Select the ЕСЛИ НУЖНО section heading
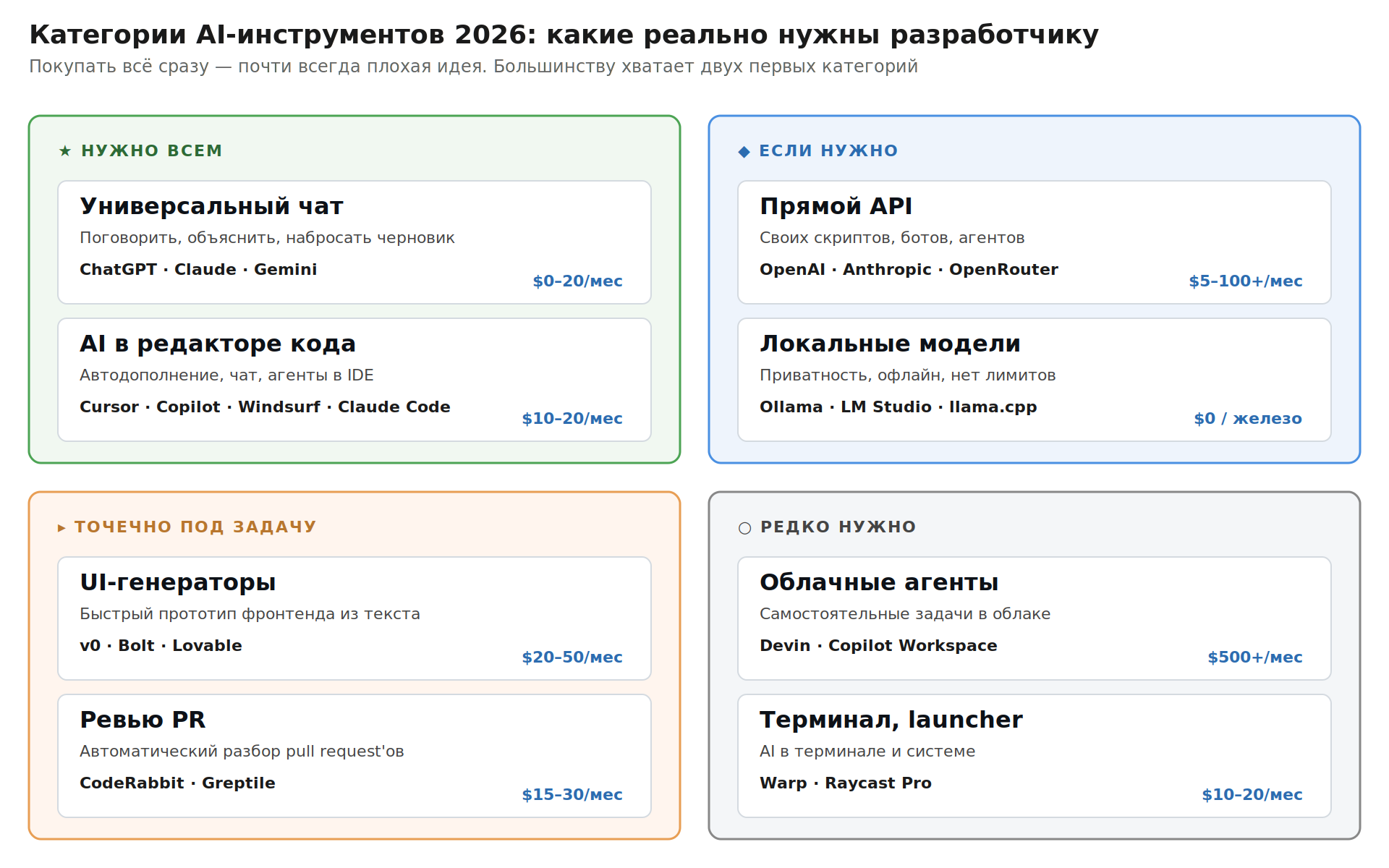 (828, 150)
